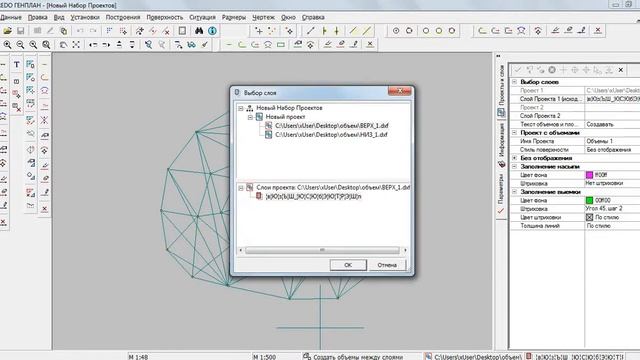The height and width of the screenshot is (360, 640).
Task: Click the pan down arrow icon
Action: (x=132, y=44)
